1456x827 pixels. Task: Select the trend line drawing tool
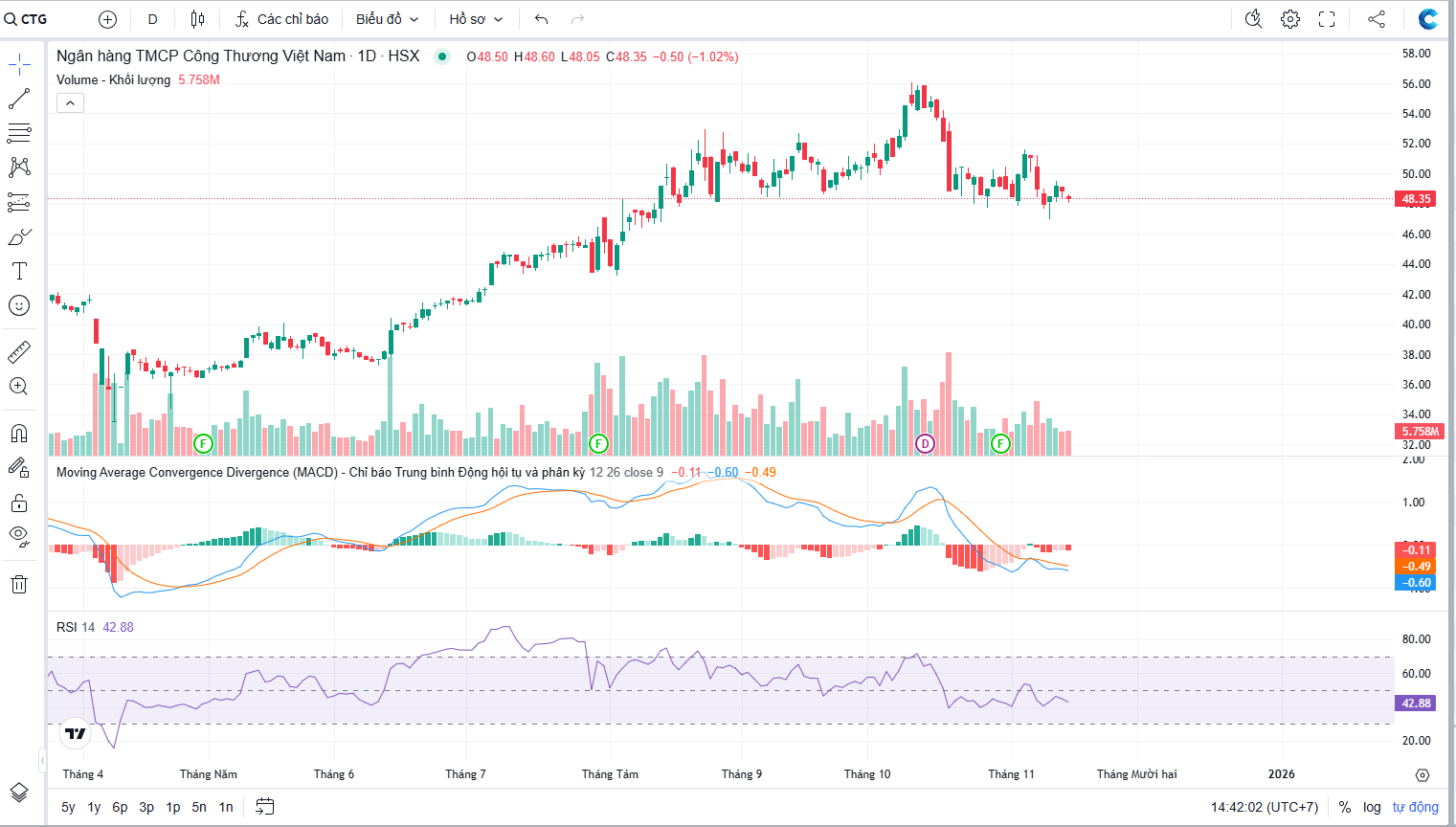coord(19,99)
